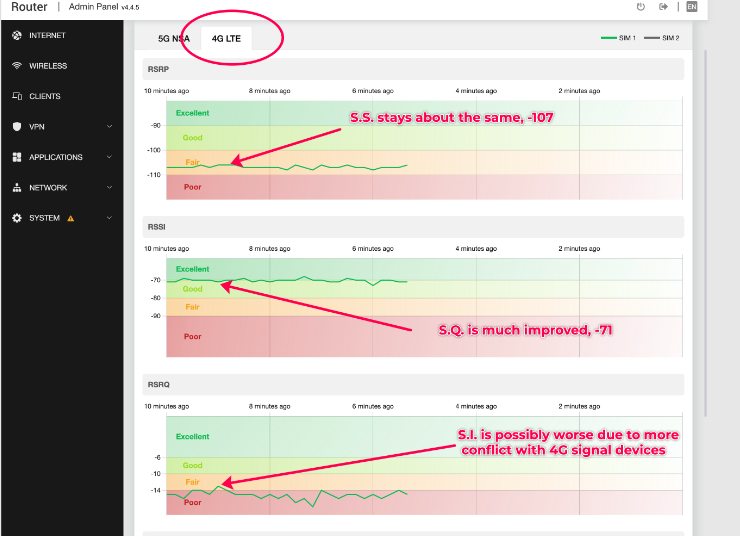Open the Internet menu item
Viewport: 740px width, 536px height.
62,35
